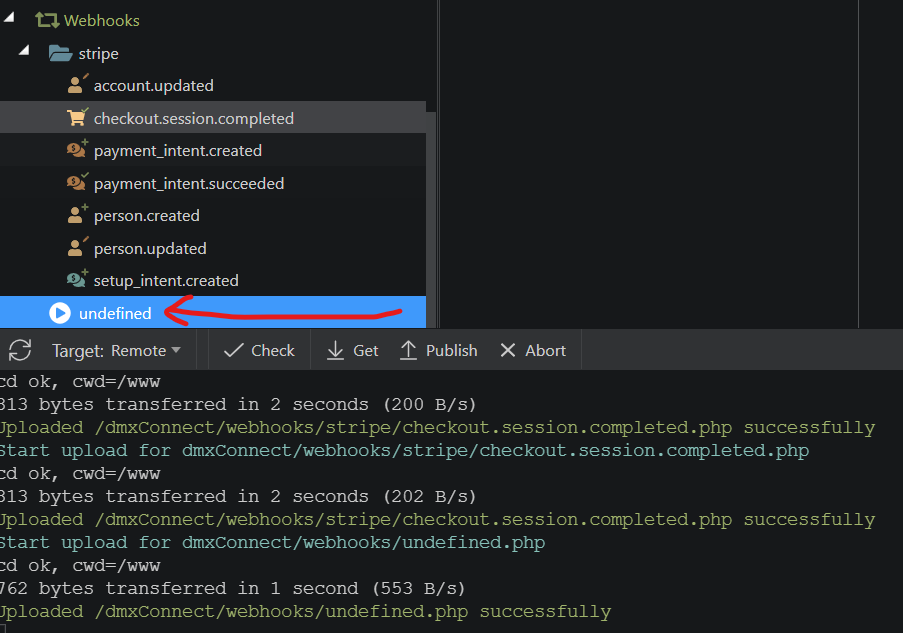Viewport: 903px width, 633px height.
Task: Click the account.updated person icon
Action: [77, 84]
